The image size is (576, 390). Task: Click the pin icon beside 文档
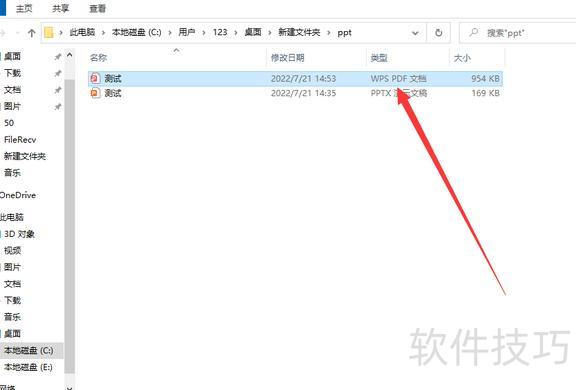click(x=58, y=90)
